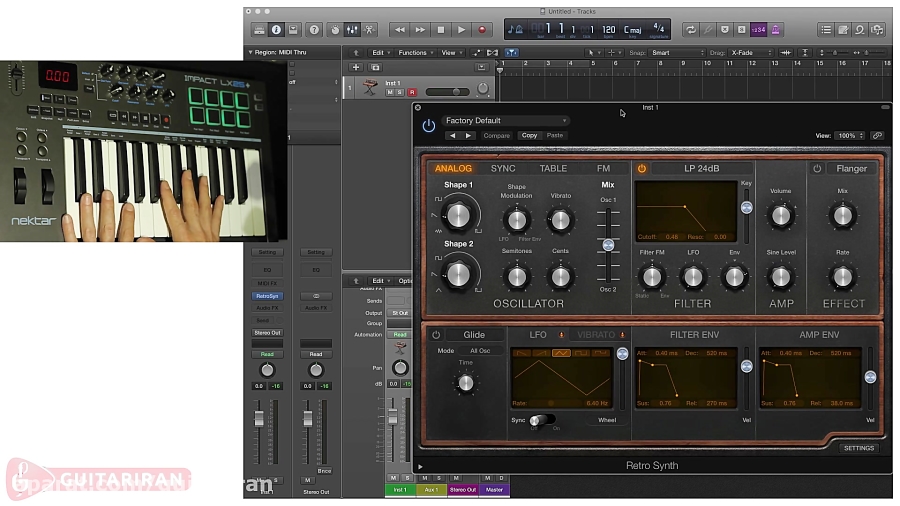
Task: Switch to the TABLE oscillator tab
Action: (x=553, y=169)
